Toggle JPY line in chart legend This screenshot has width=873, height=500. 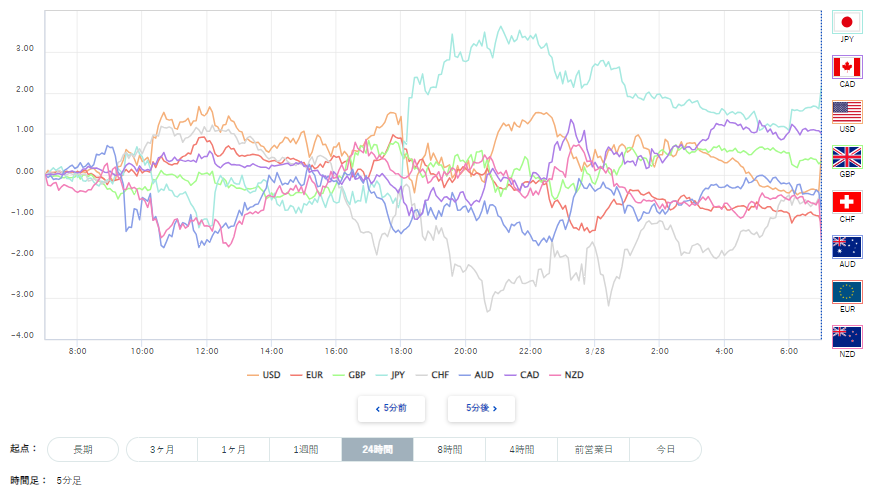pos(390,375)
